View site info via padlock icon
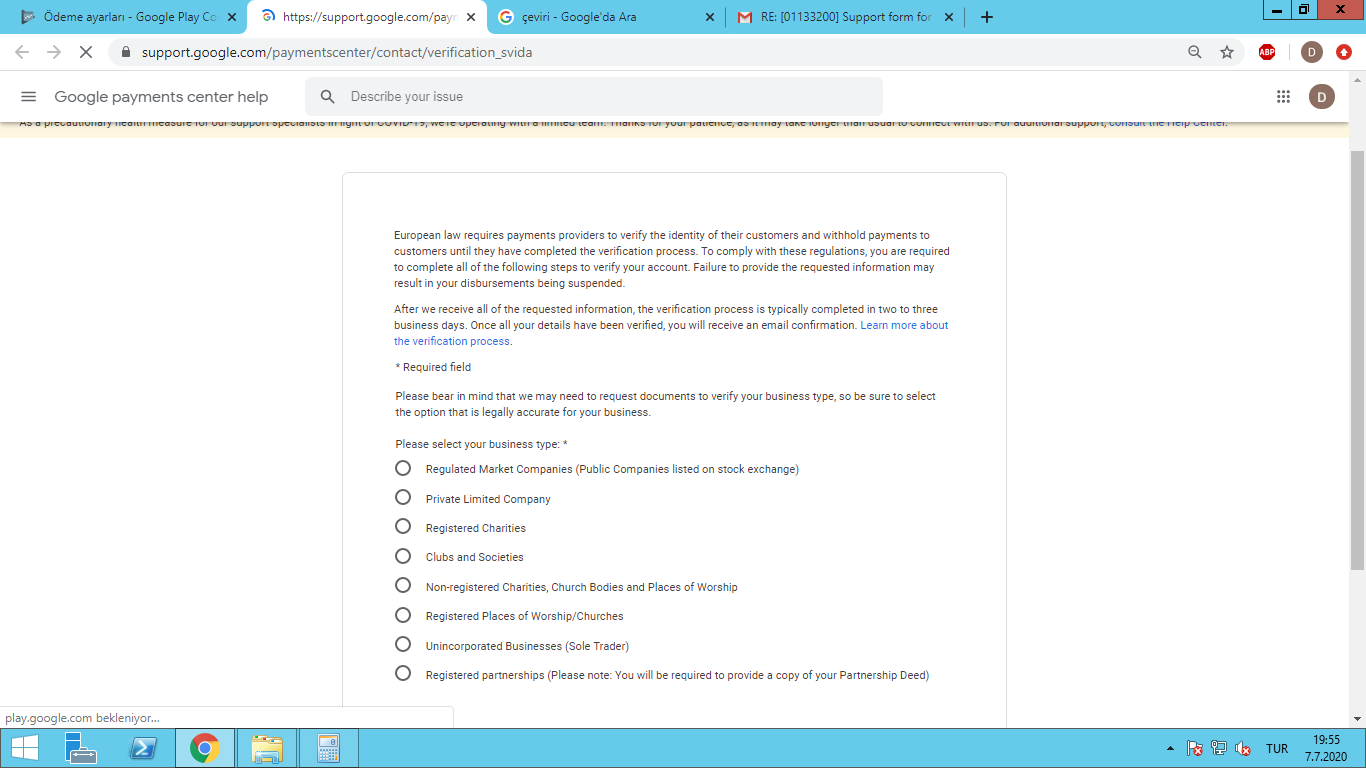 (125, 52)
